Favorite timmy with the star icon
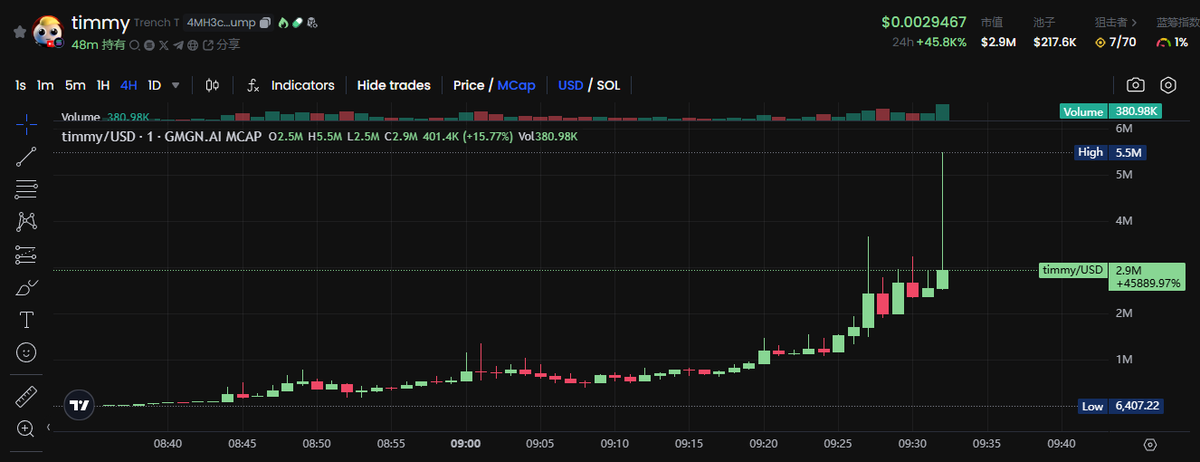Image resolution: width=1200 pixels, height=462 pixels. (19, 32)
